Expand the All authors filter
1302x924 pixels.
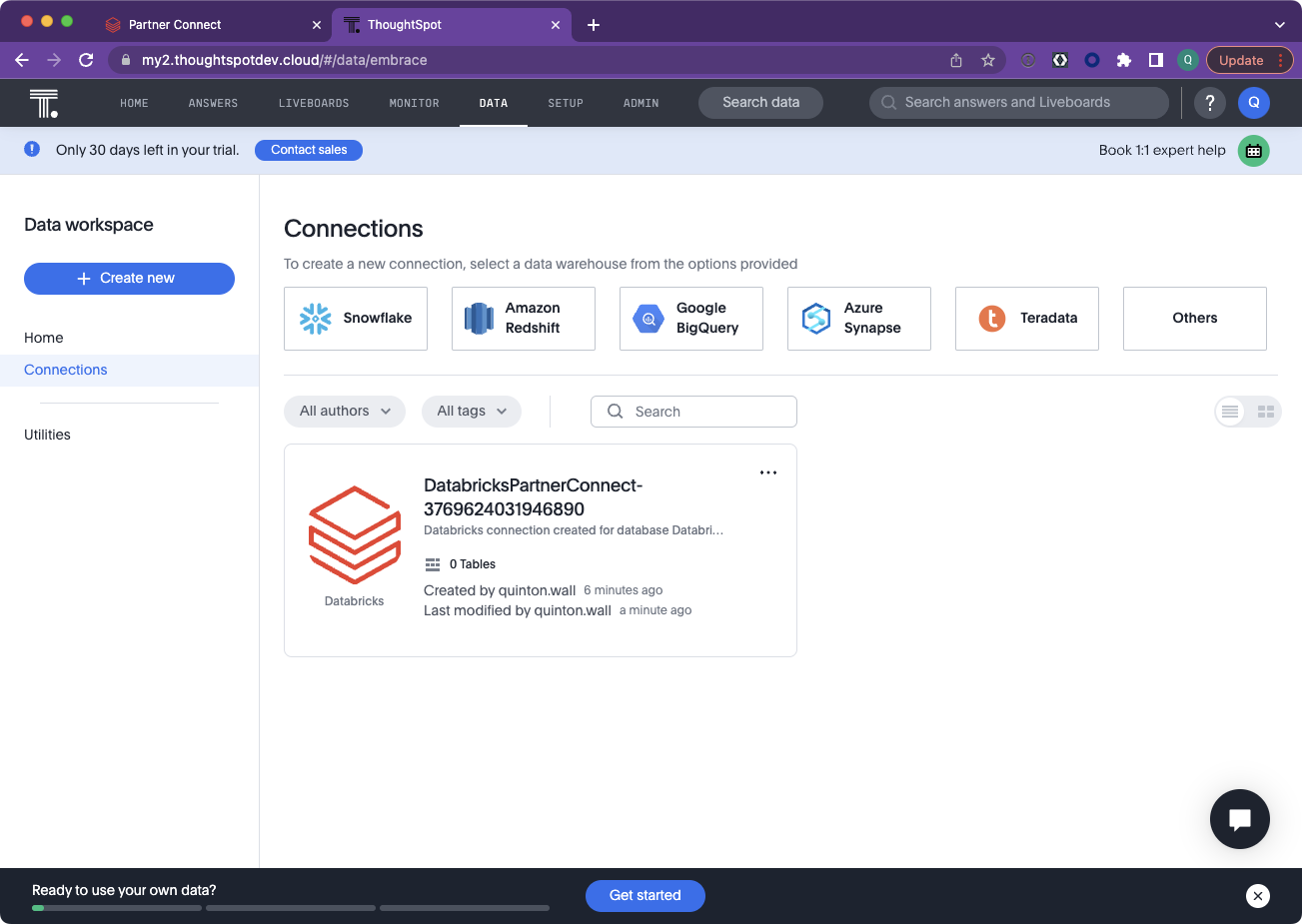click(345, 412)
